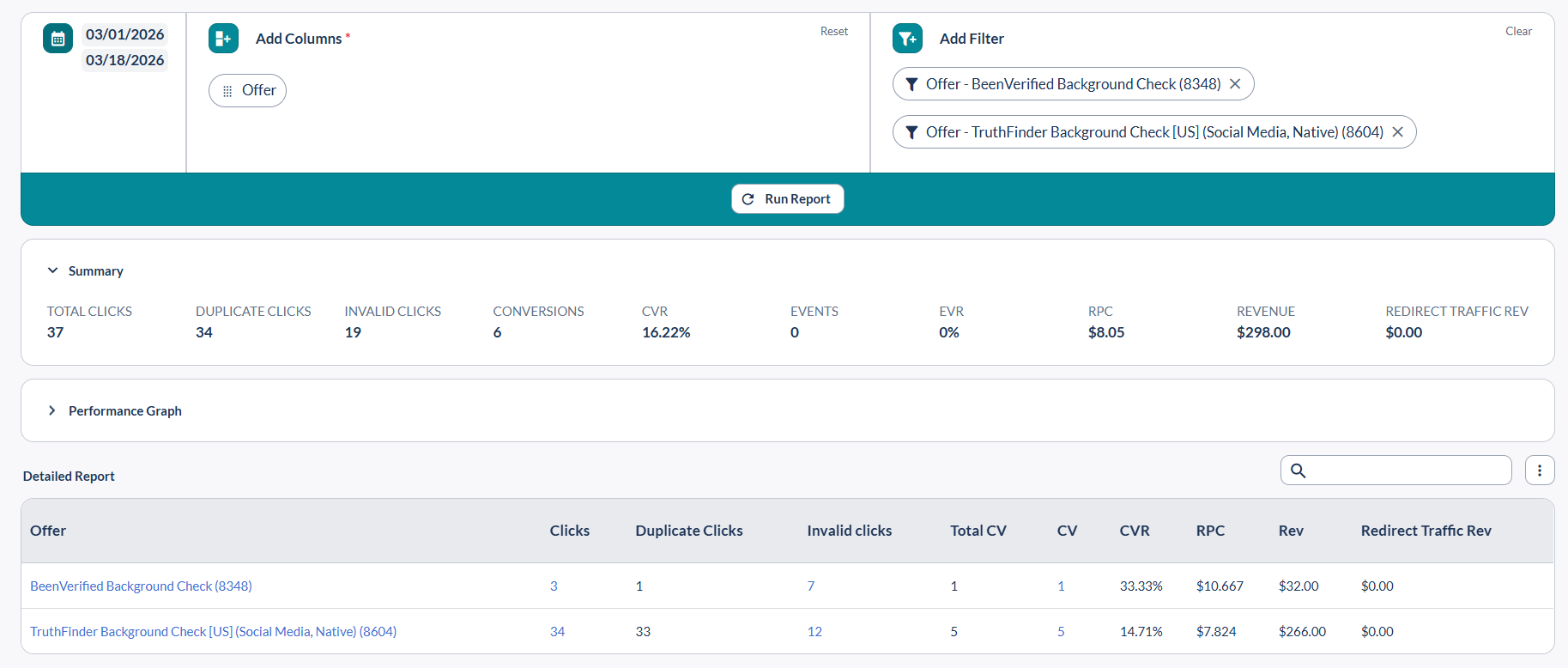Click the start date 03/01/2026
The height and width of the screenshot is (668, 1568).
tap(124, 34)
